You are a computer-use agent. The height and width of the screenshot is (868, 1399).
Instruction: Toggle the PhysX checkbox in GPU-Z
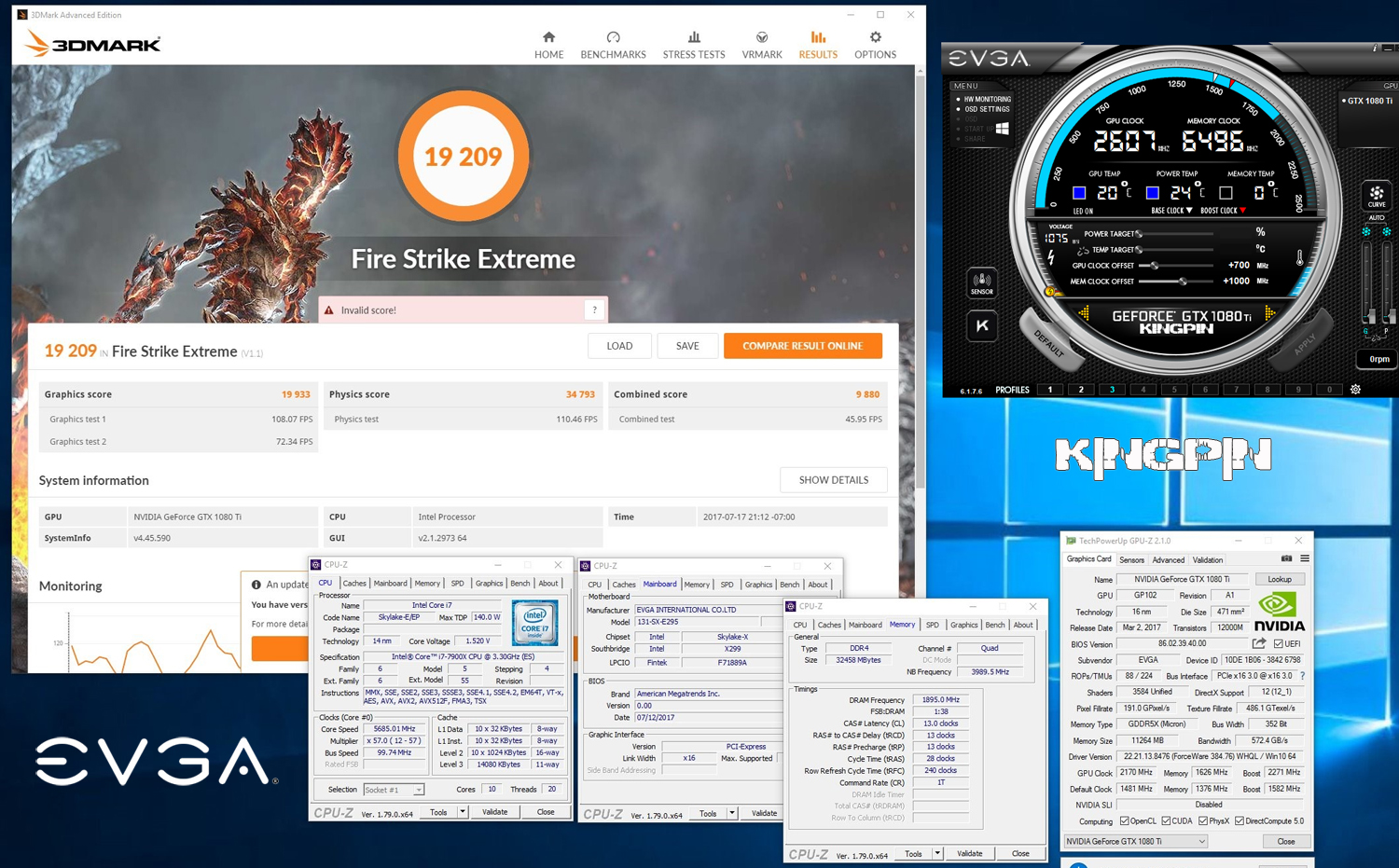(1202, 821)
